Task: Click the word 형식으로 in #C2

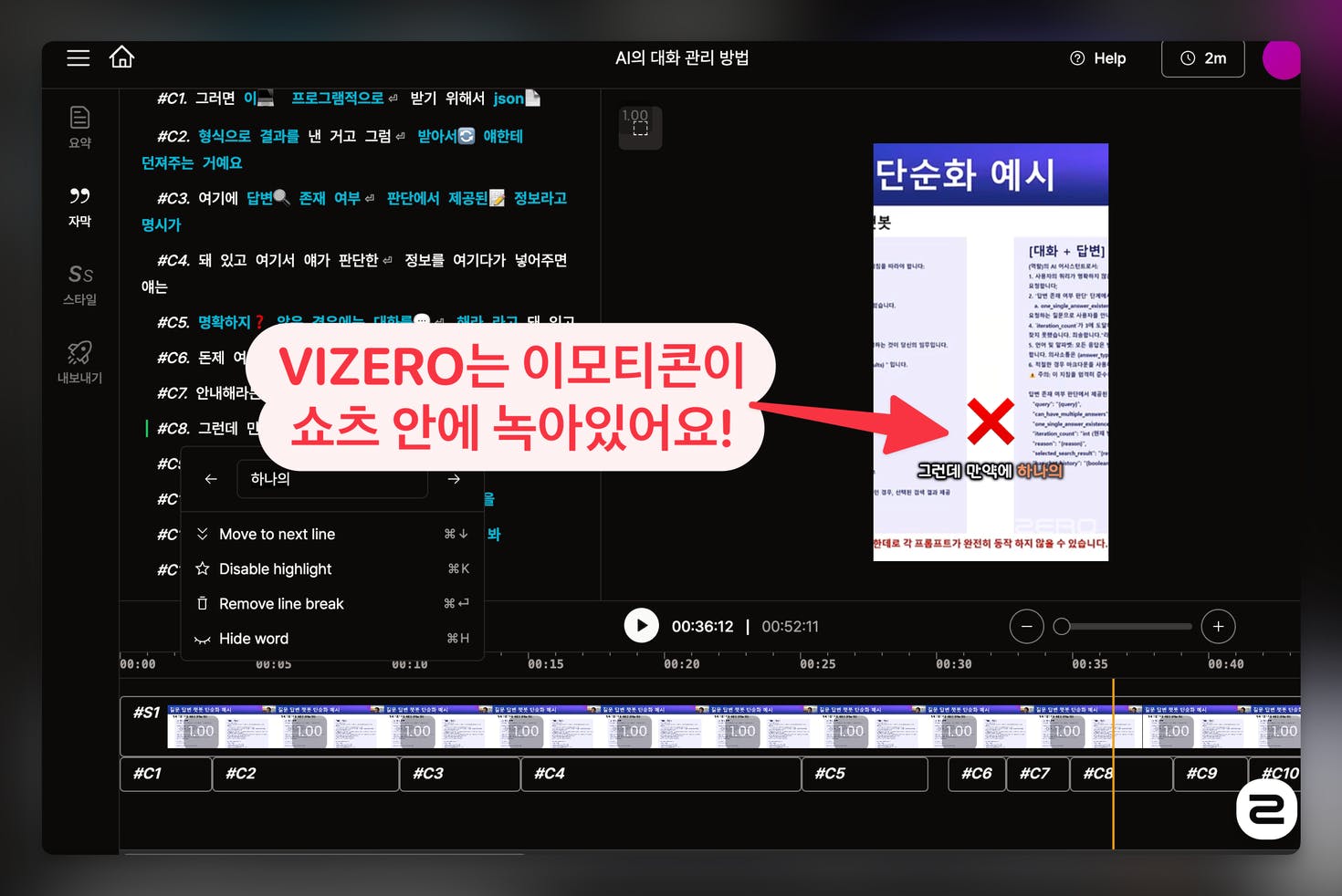Action: pos(224,136)
